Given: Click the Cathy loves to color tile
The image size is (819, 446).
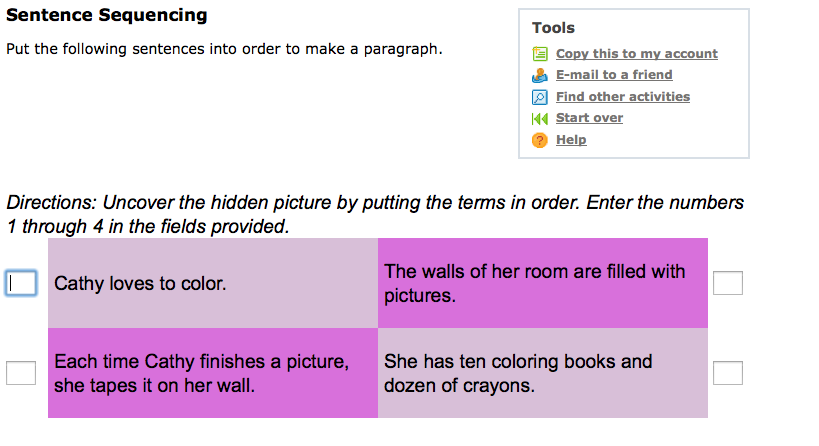Looking at the screenshot, I should click(x=213, y=283).
